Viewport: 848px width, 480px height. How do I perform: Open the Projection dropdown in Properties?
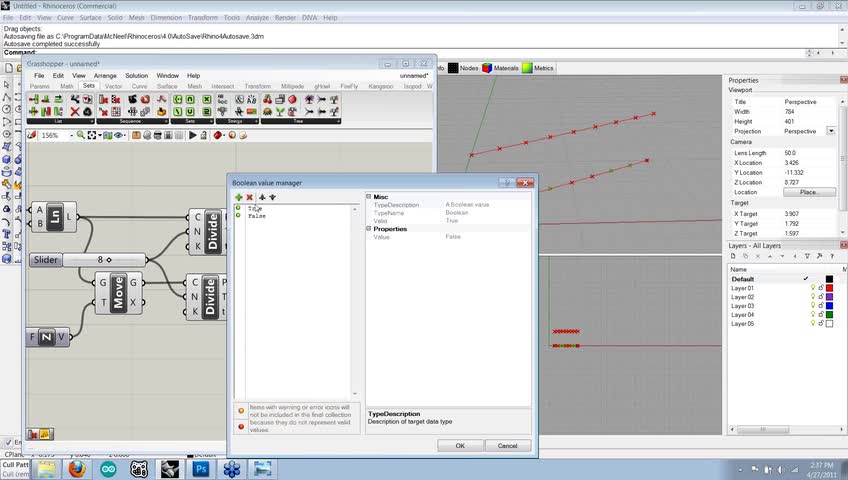[831, 131]
